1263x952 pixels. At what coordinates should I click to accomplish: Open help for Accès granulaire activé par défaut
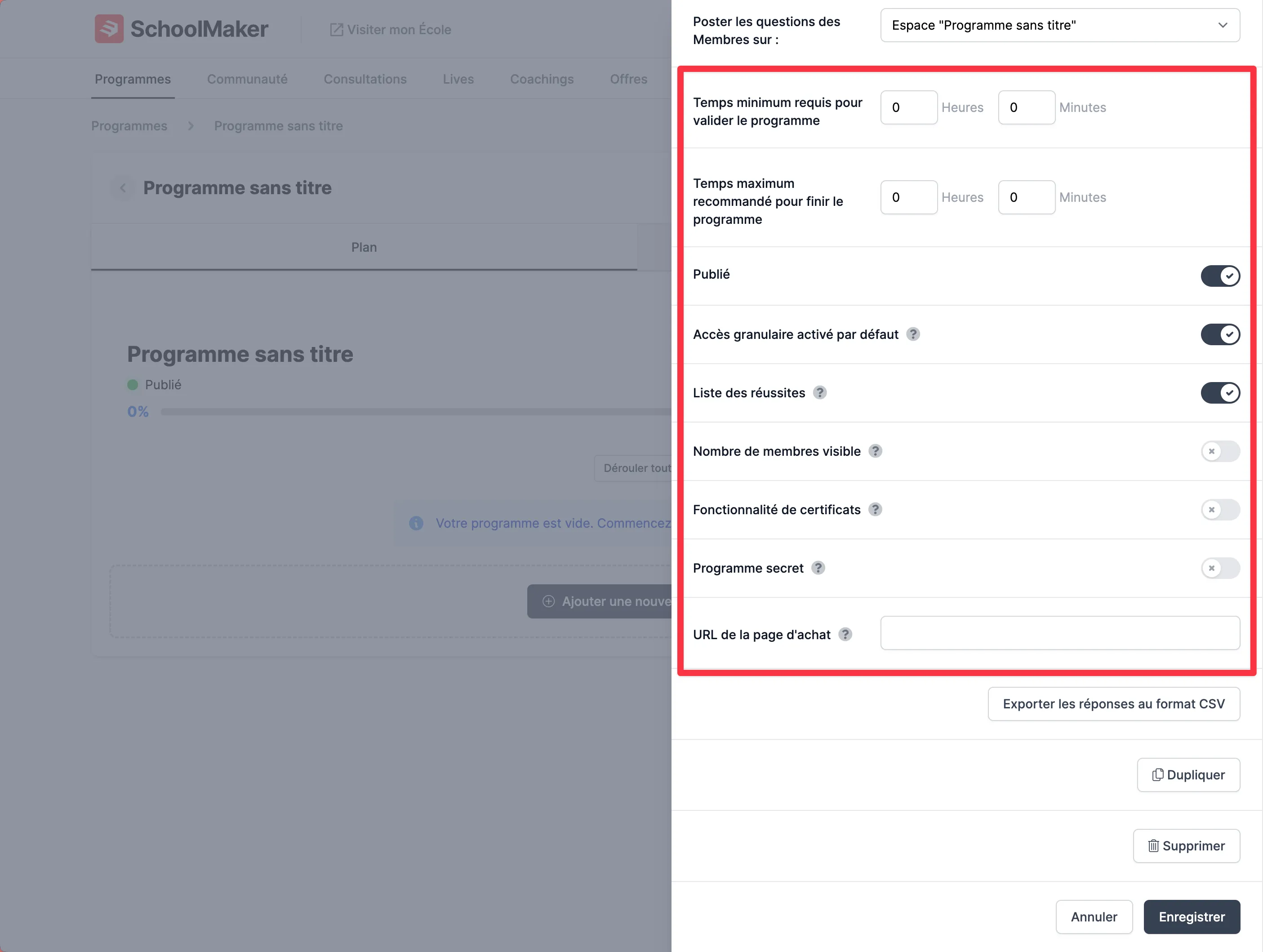tap(913, 334)
